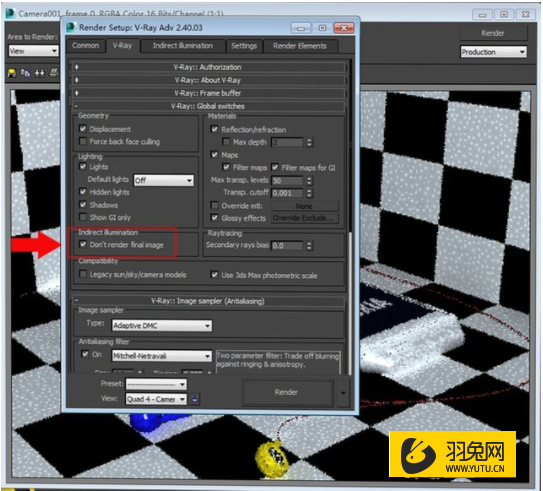Click the Clone Rendered Frame Window icon
The image size is (543, 491).
coord(39,73)
